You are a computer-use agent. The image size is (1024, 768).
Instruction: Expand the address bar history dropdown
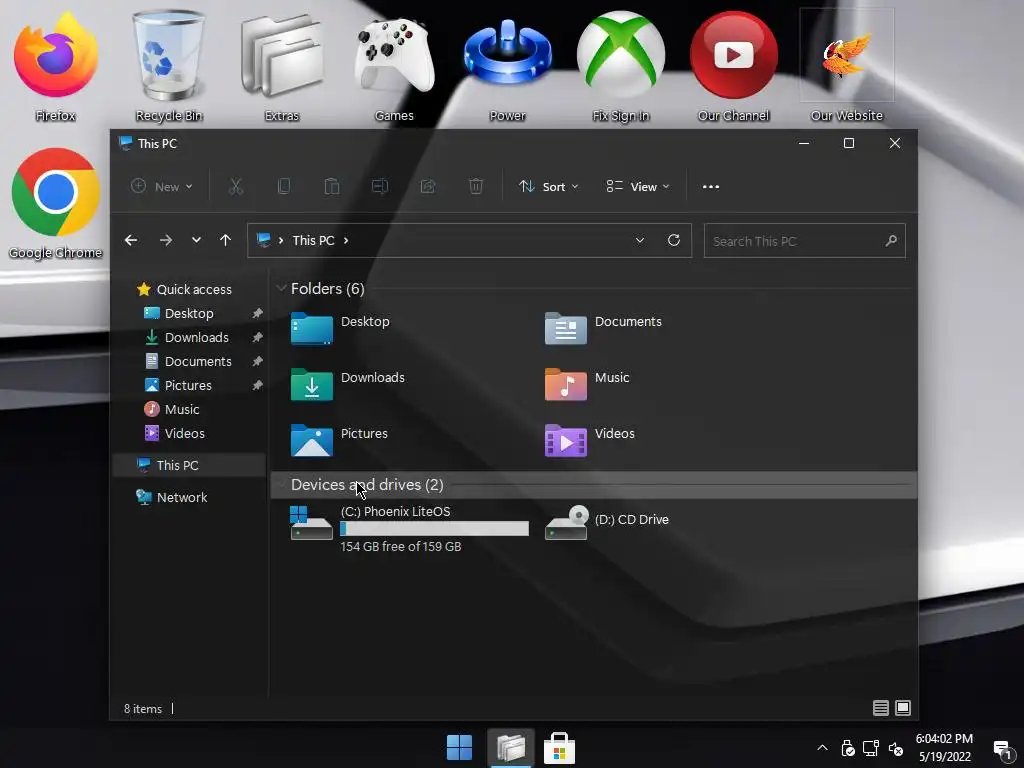pyautogui.click(x=640, y=240)
